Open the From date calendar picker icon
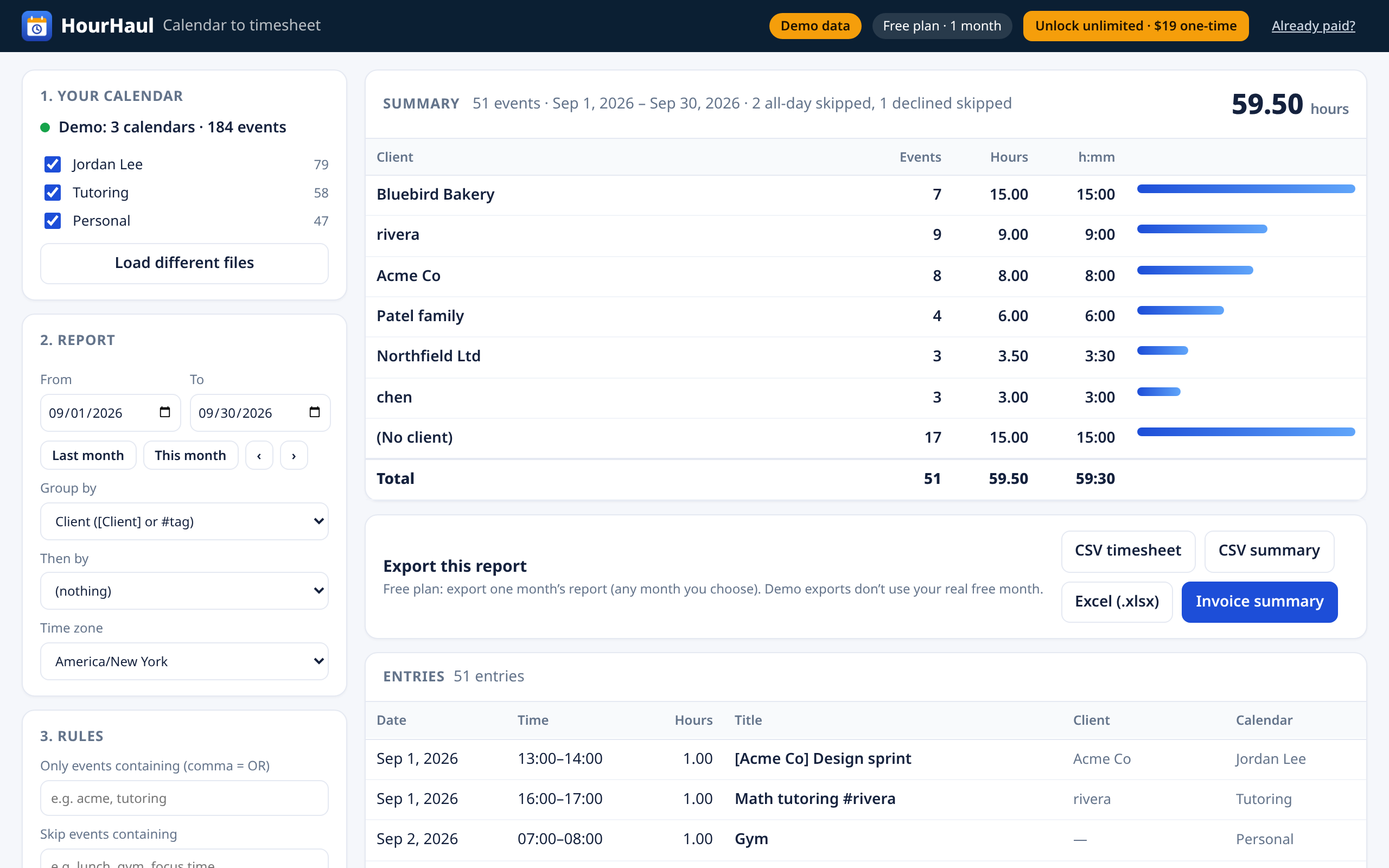Image resolution: width=1389 pixels, height=868 pixels. [165, 412]
